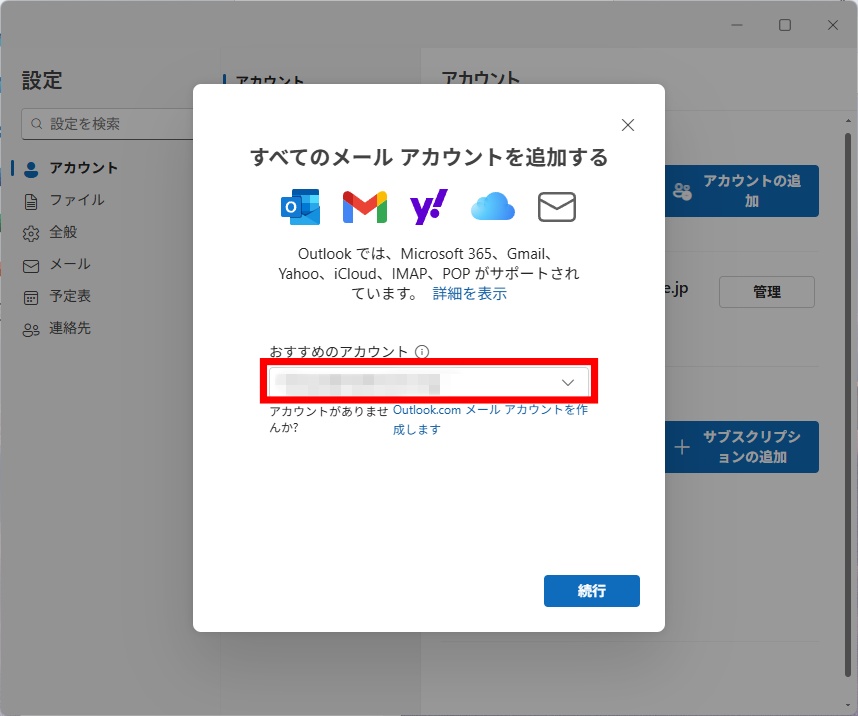The height and width of the screenshot is (716, 858).
Task: Click the iCloud cloud icon
Action: 492,207
